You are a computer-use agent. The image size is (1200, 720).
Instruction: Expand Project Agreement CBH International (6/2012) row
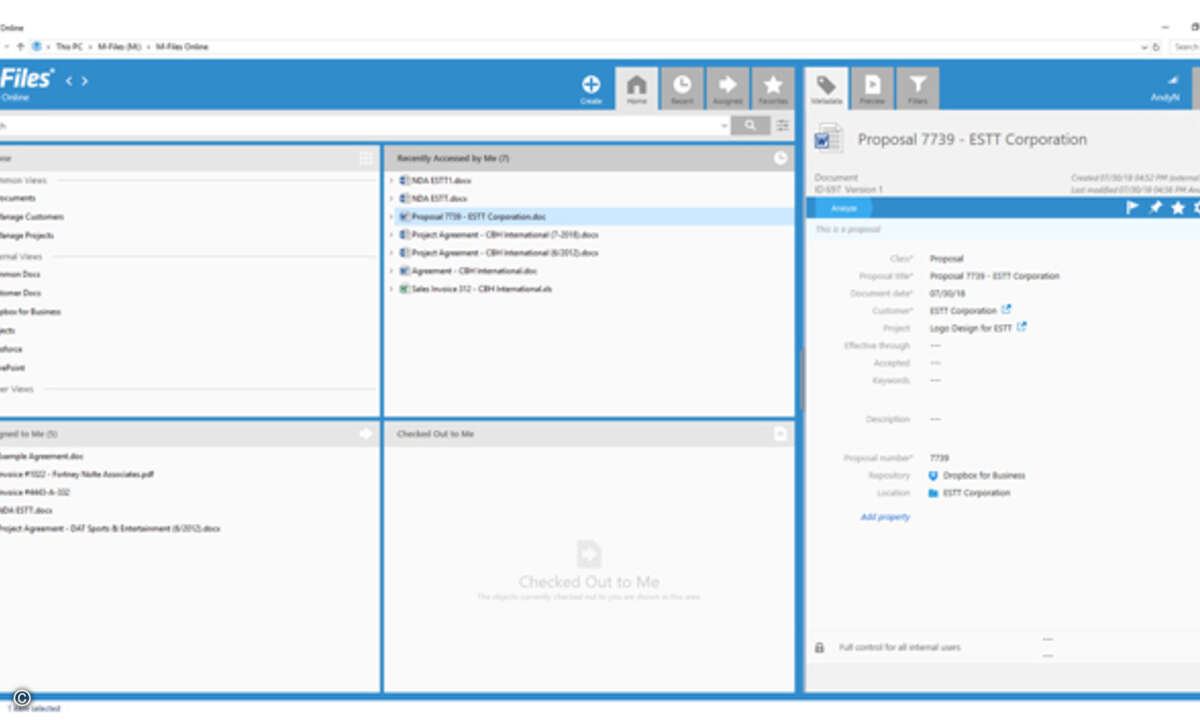391,253
